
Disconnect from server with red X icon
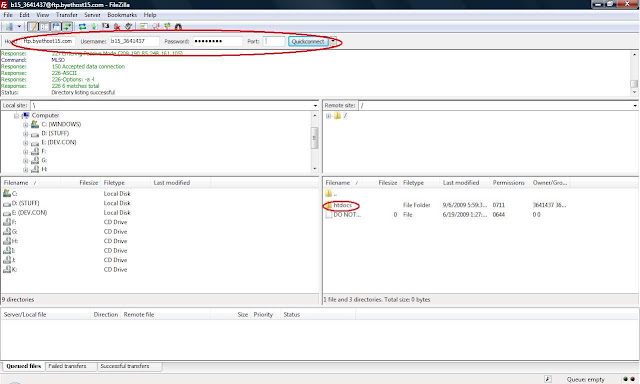coord(117,27)
